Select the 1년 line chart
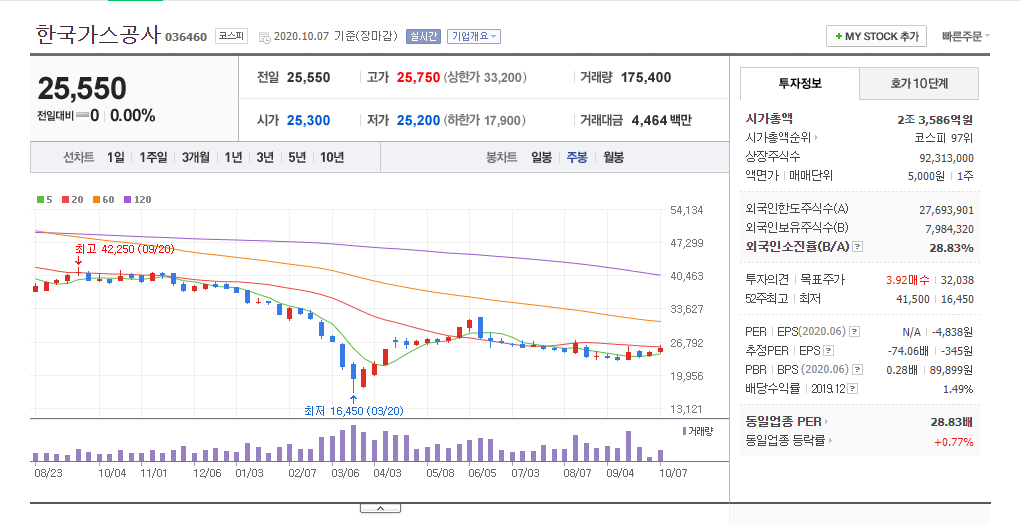 (x=233, y=157)
